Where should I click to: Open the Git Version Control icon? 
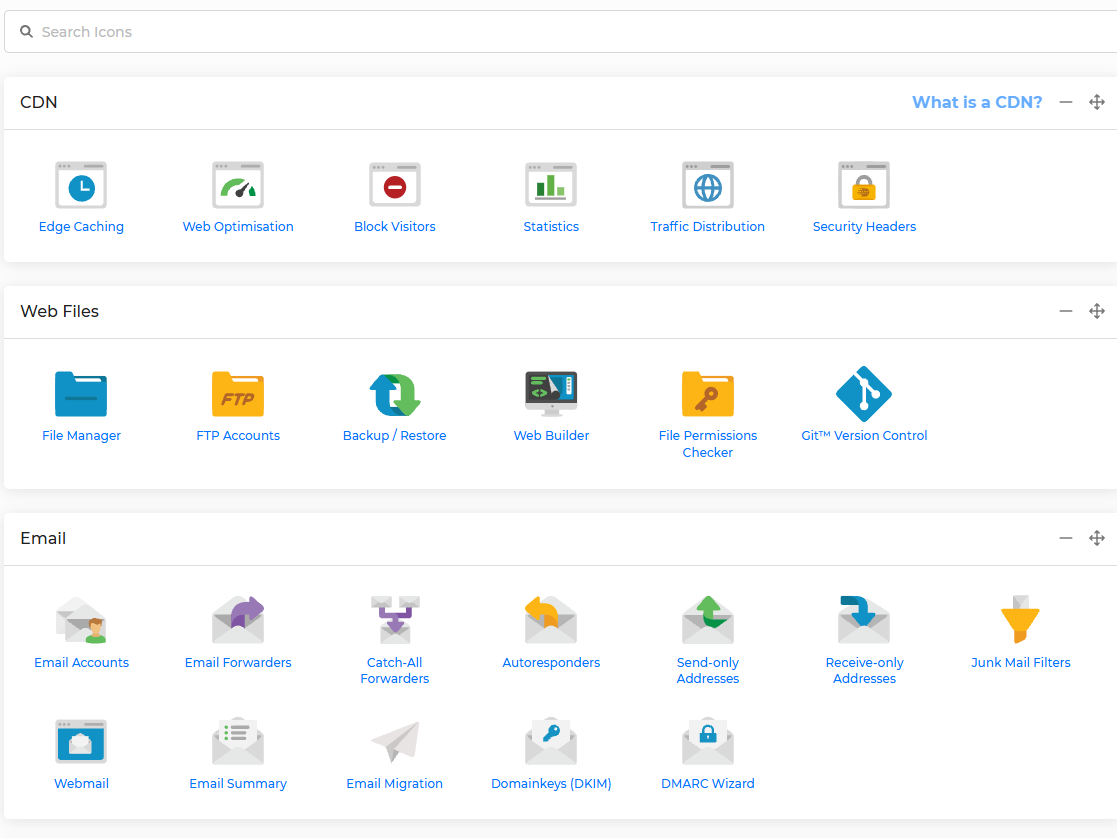(x=864, y=394)
